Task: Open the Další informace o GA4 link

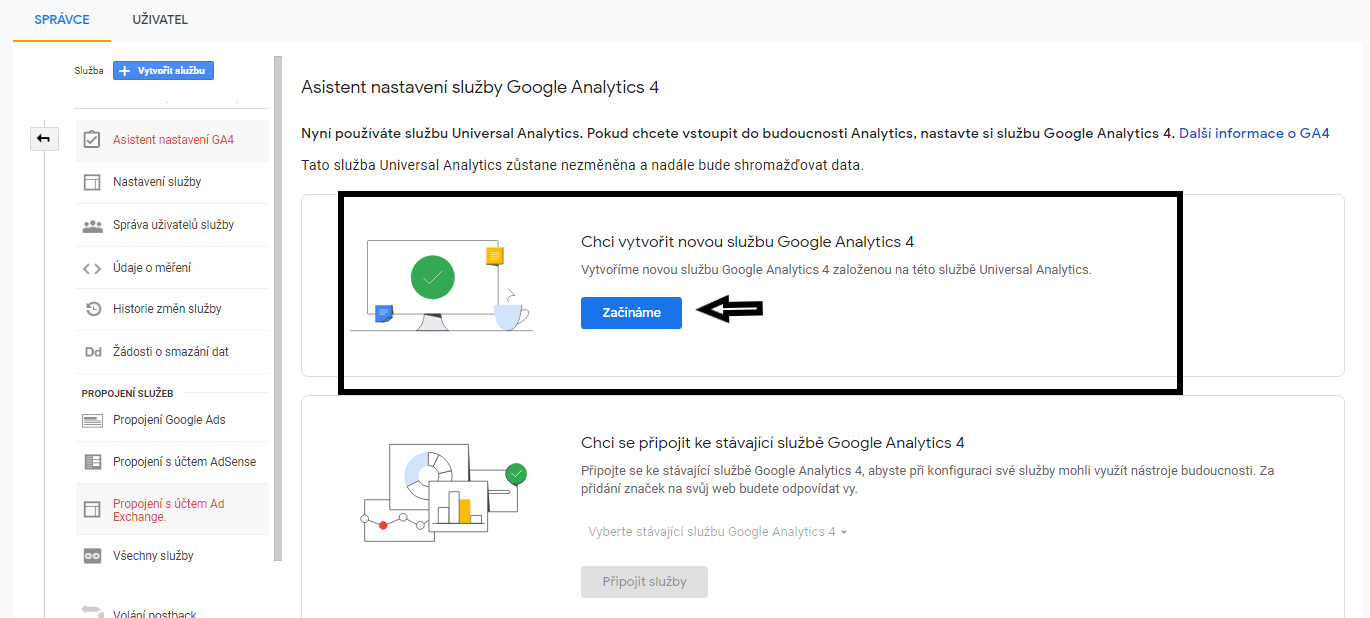Action: tap(1254, 133)
